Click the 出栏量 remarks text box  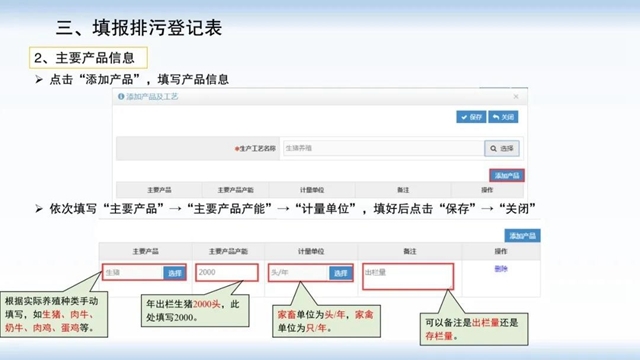pos(408,277)
